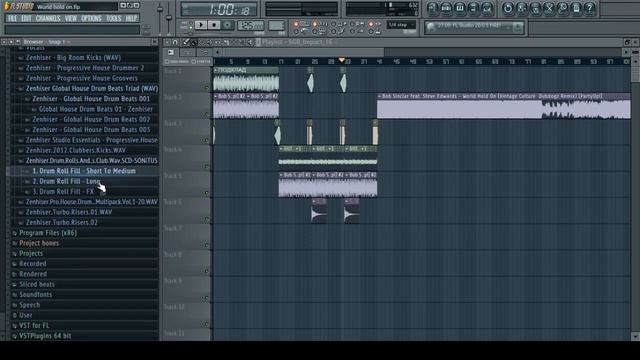Open Zenhiser - Global House Drum Beats 002
This screenshot has width=640, height=360.
click(x=91, y=119)
